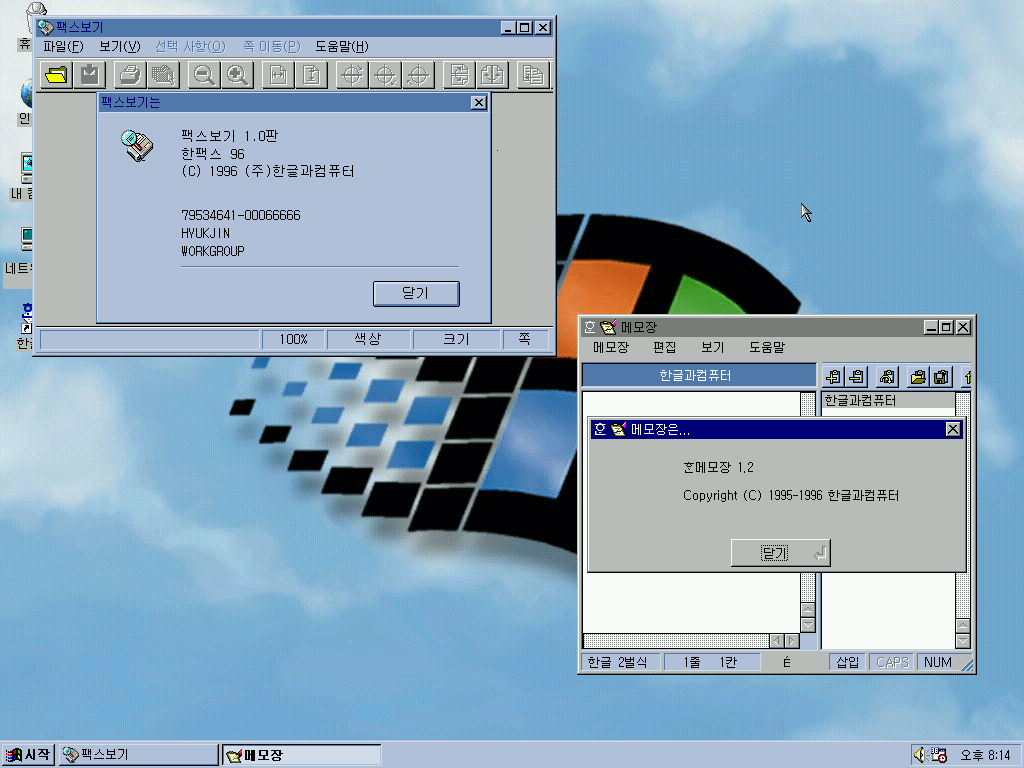
Task: Click the memo text pane scroll down arrow
Action: 808,625
